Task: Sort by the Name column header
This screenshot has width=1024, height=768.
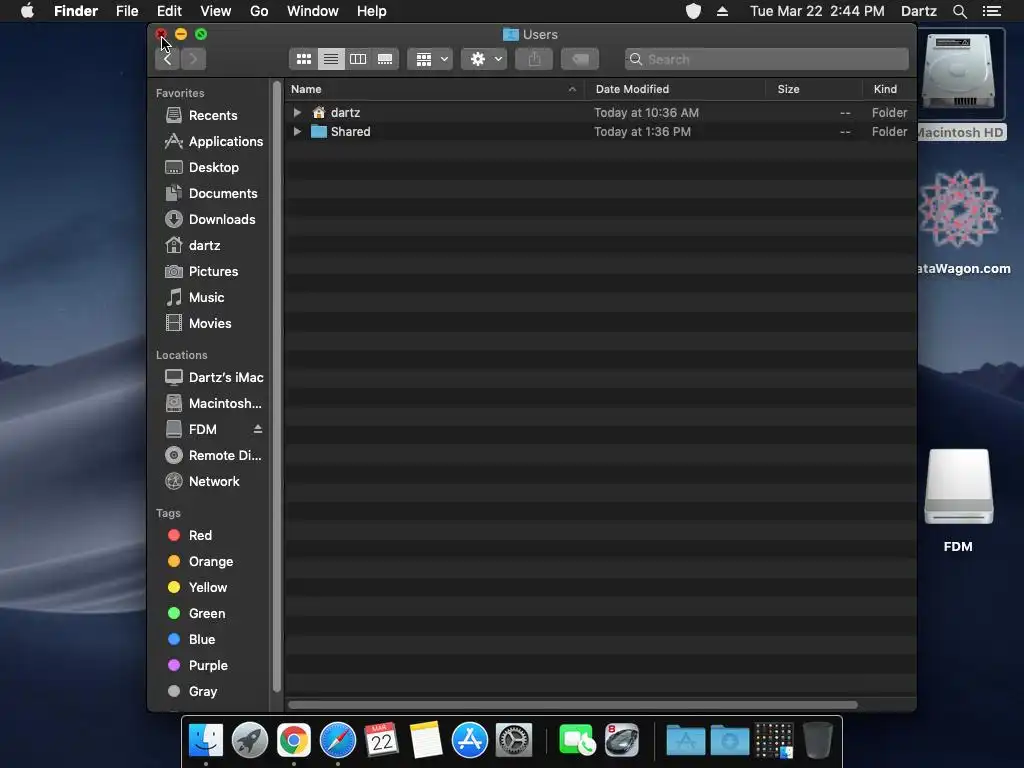Action: (434, 89)
